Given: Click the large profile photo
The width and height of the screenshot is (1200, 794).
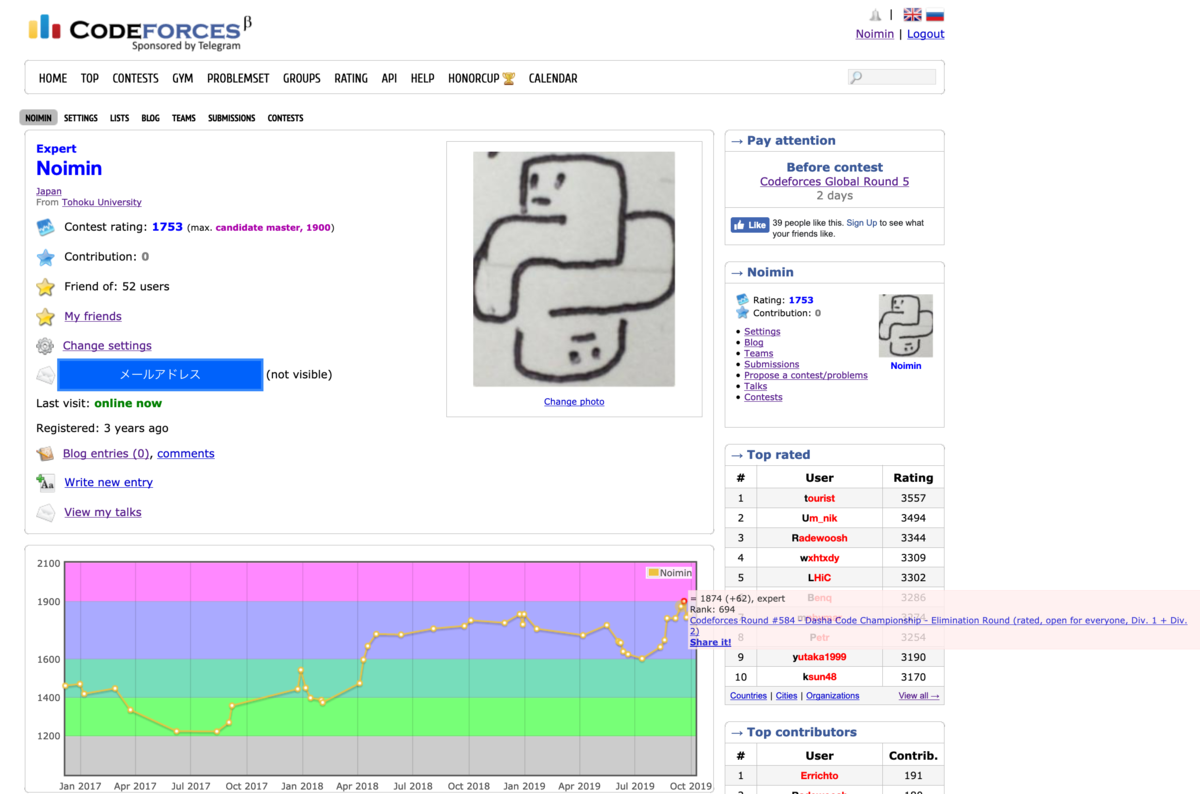Looking at the screenshot, I should (574, 269).
